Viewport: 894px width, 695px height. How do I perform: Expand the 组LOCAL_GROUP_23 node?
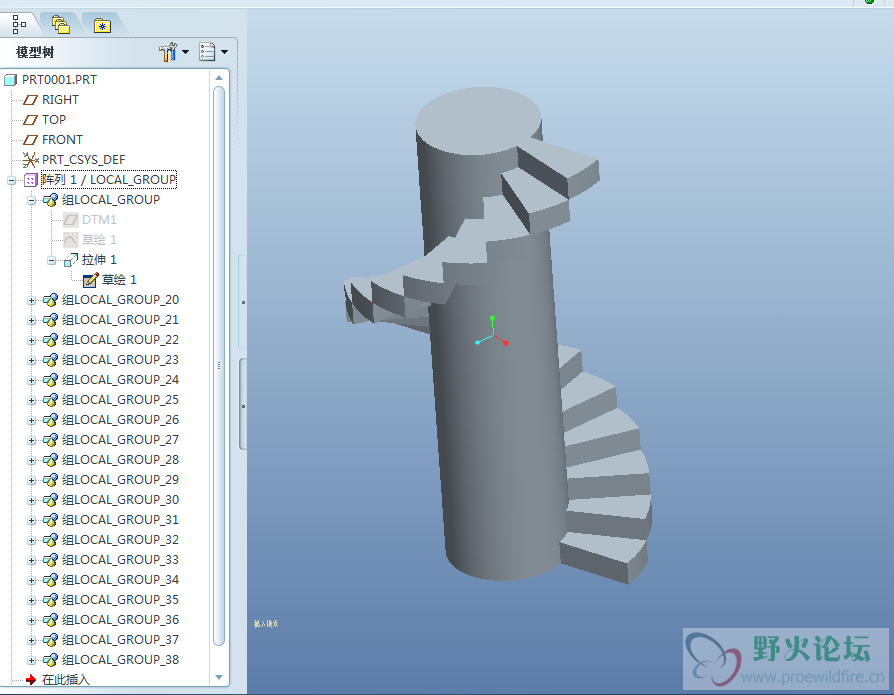tap(32, 360)
